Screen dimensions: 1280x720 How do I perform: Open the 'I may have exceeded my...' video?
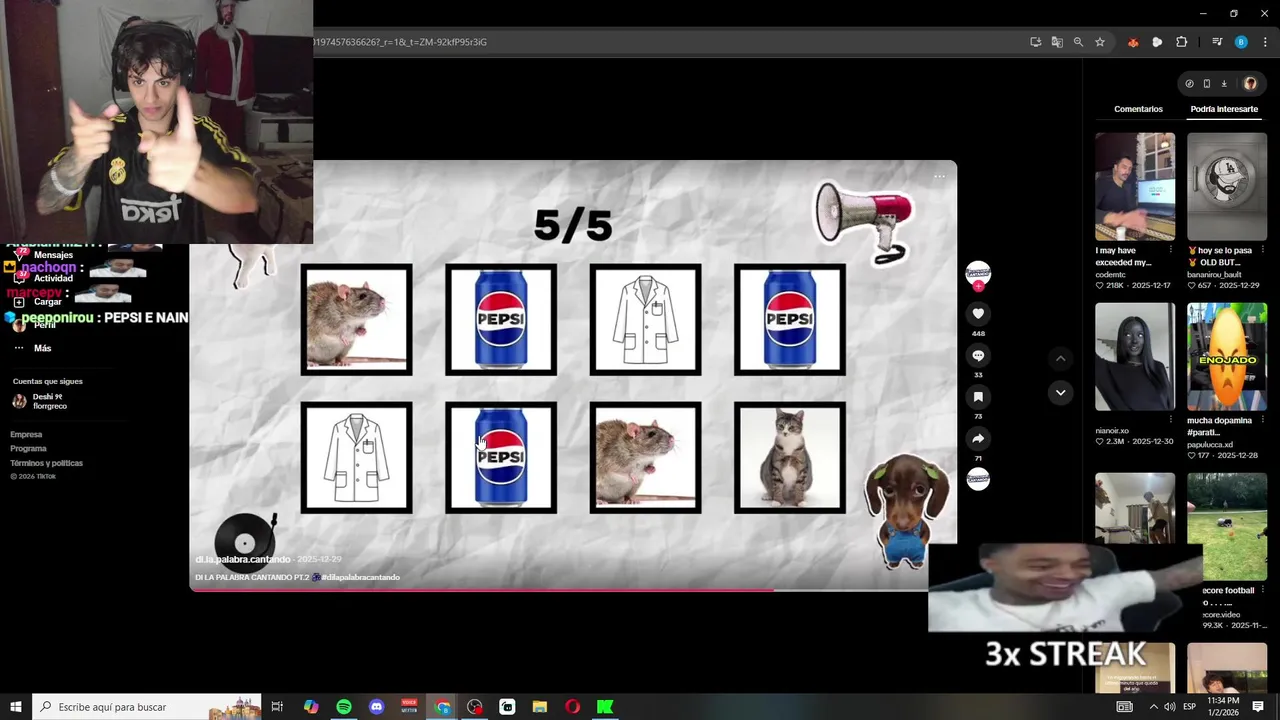pos(1135,187)
